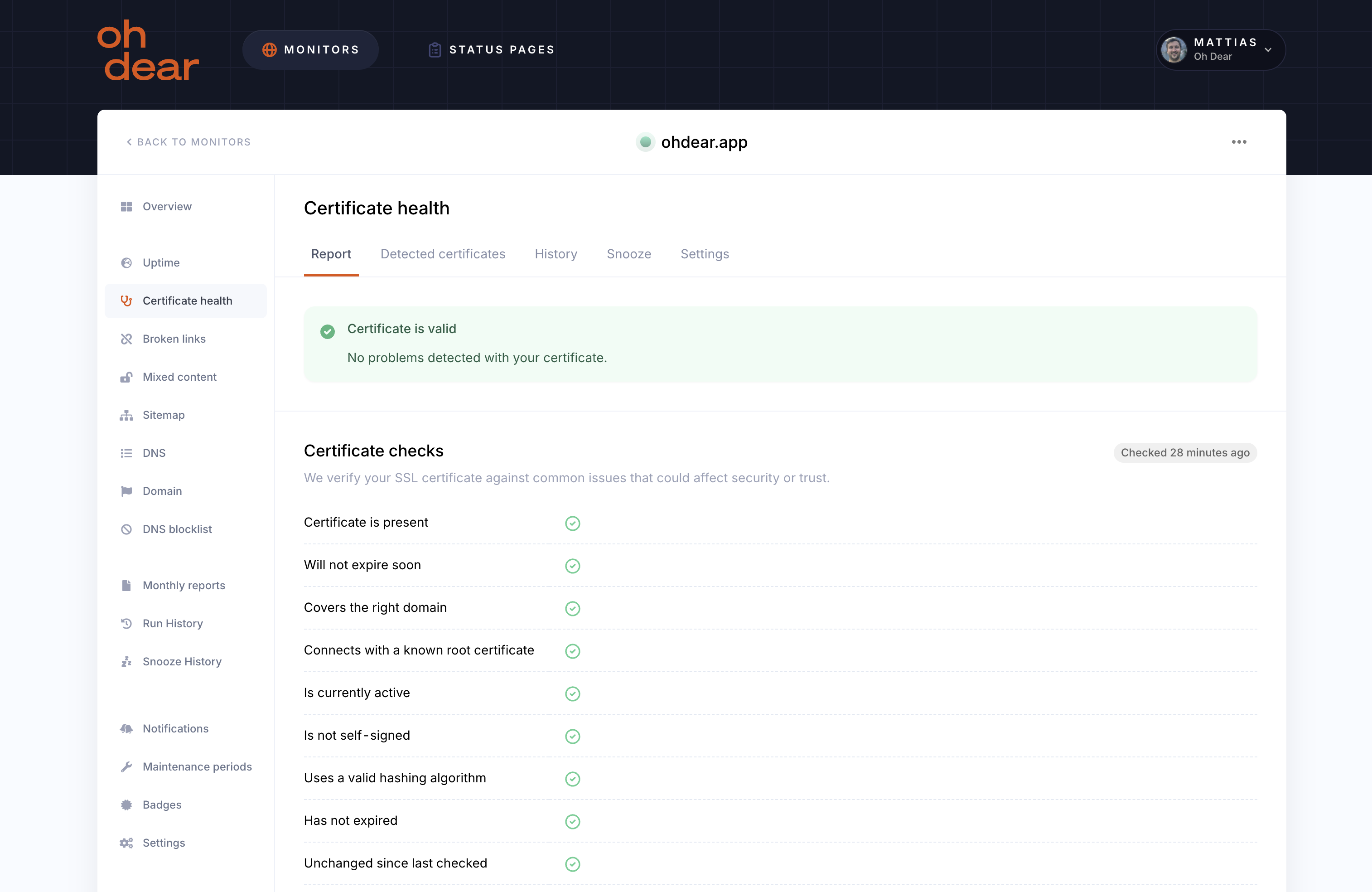Switch to the Report tab
1372x892 pixels.
(x=331, y=254)
